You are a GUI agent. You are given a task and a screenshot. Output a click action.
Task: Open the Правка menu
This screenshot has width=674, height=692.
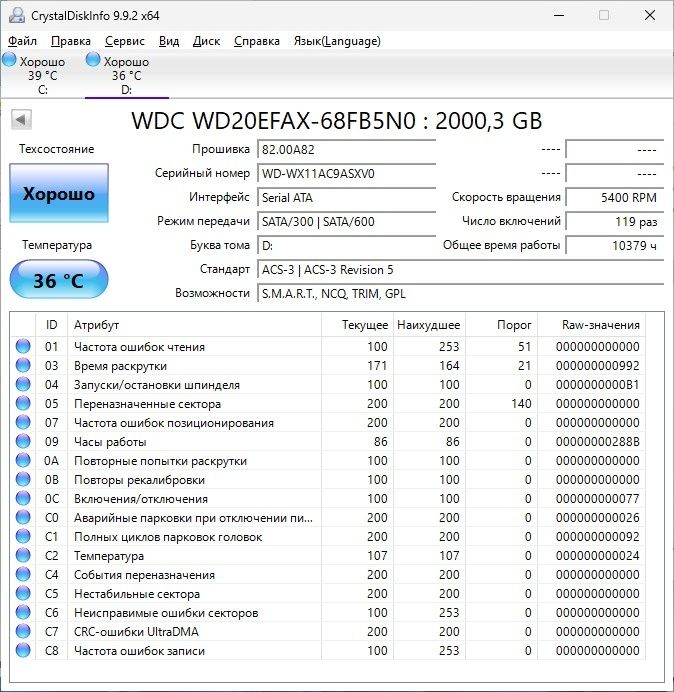coord(71,41)
